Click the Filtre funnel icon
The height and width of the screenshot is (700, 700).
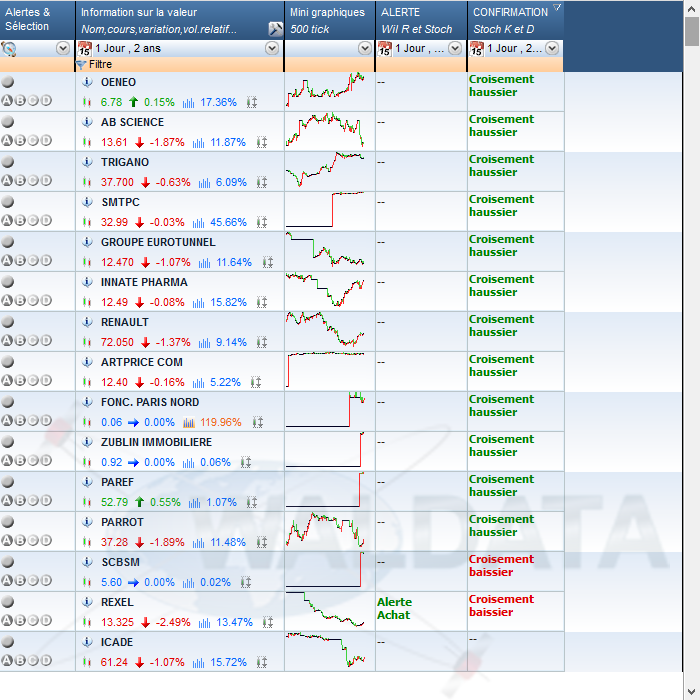point(81,65)
